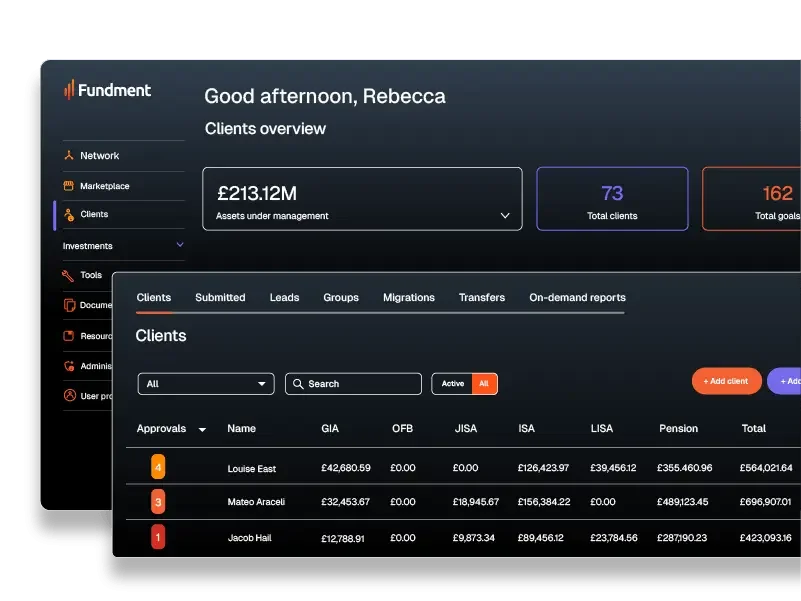Click approvals badge 4 for Louise East
Screen dimensions: 801x601
158,467
